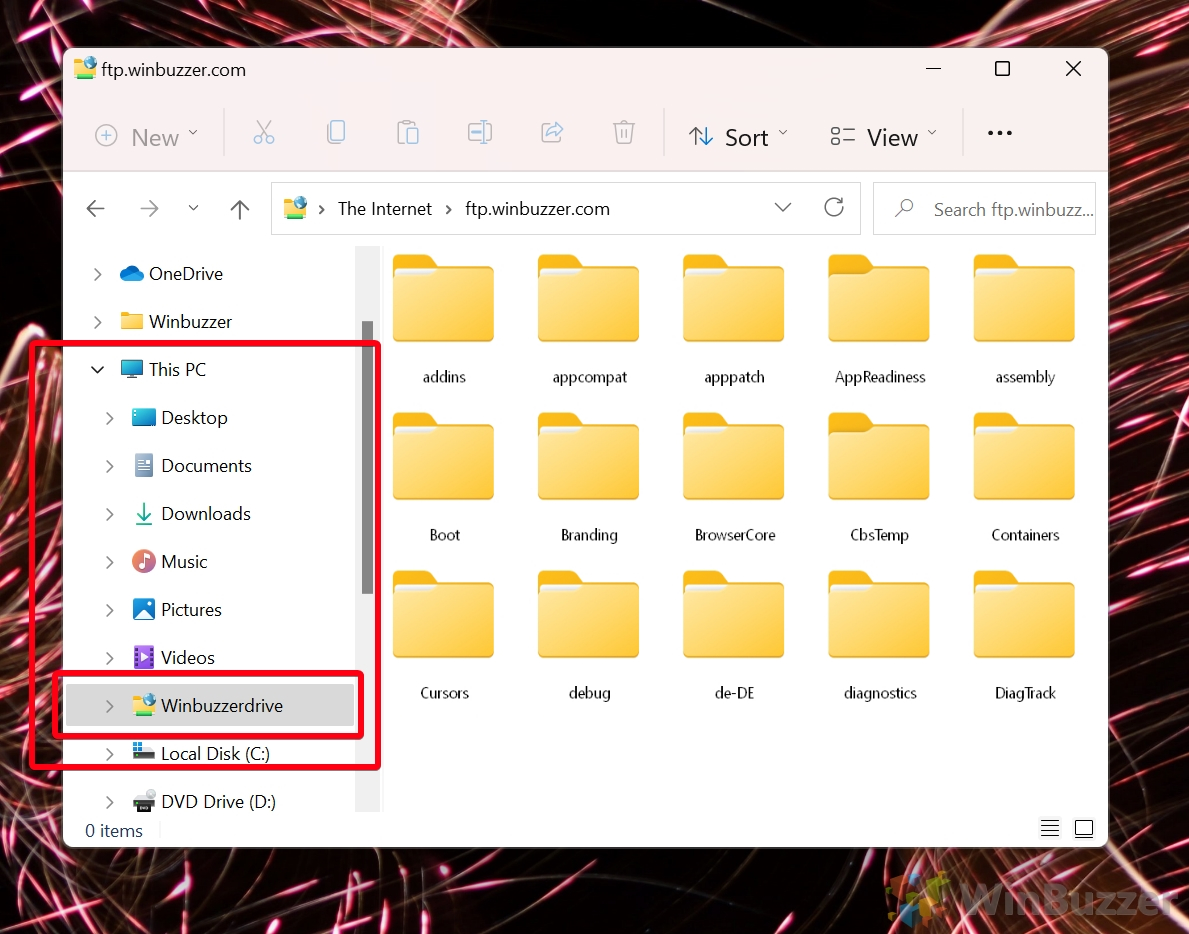Refresh the folder view

click(x=835, y=208)
